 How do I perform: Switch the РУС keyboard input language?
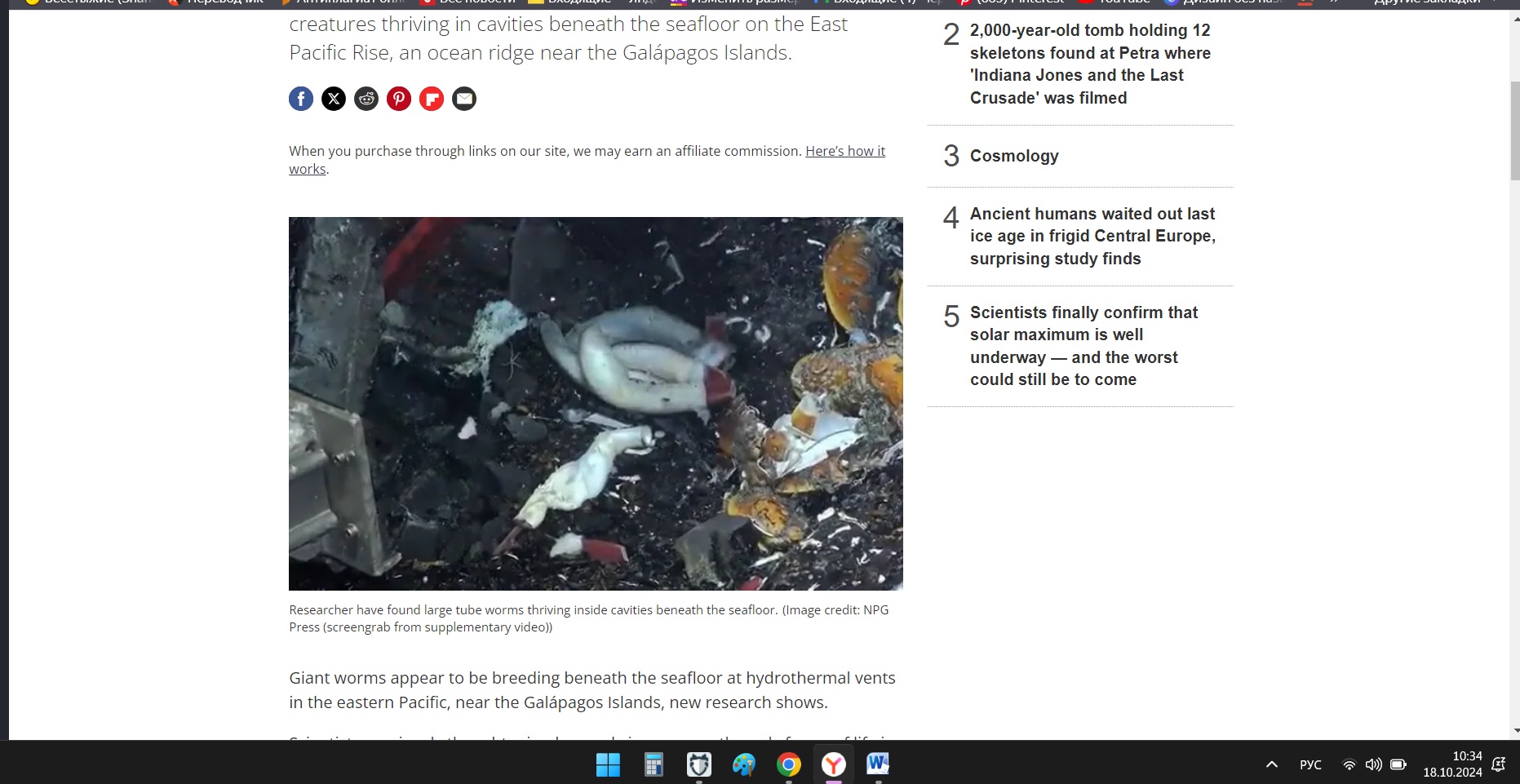(x=1310, y=764)
